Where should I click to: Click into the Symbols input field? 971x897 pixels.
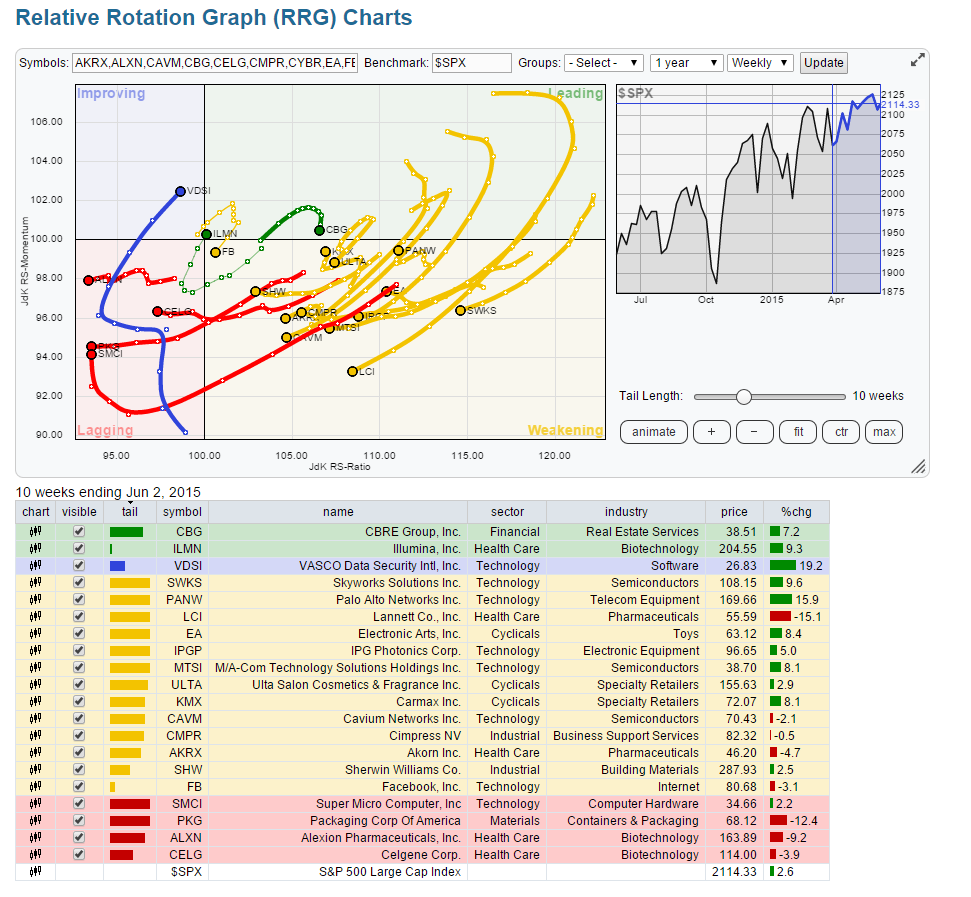[x=215, y=63]
